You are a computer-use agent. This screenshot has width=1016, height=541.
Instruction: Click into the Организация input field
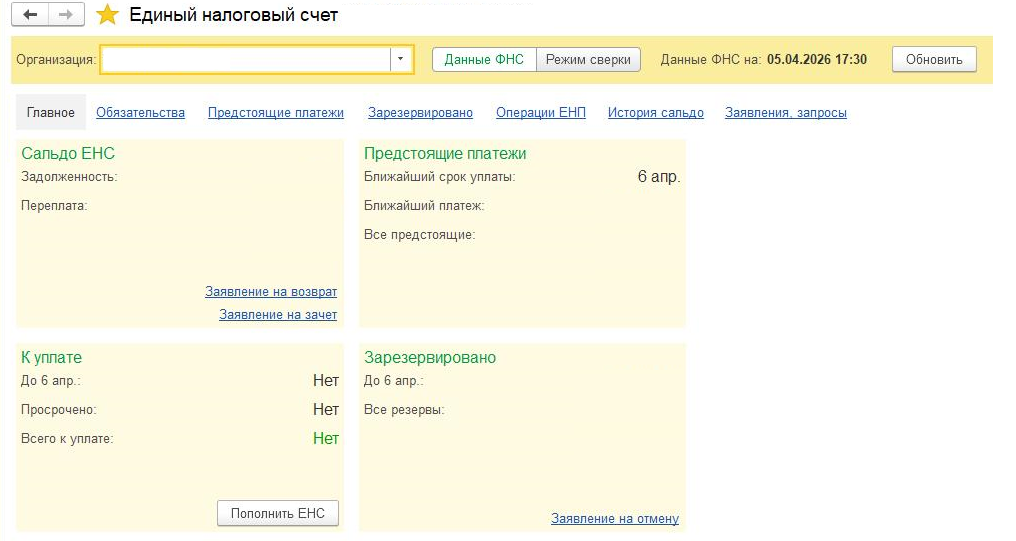(245, 59)
